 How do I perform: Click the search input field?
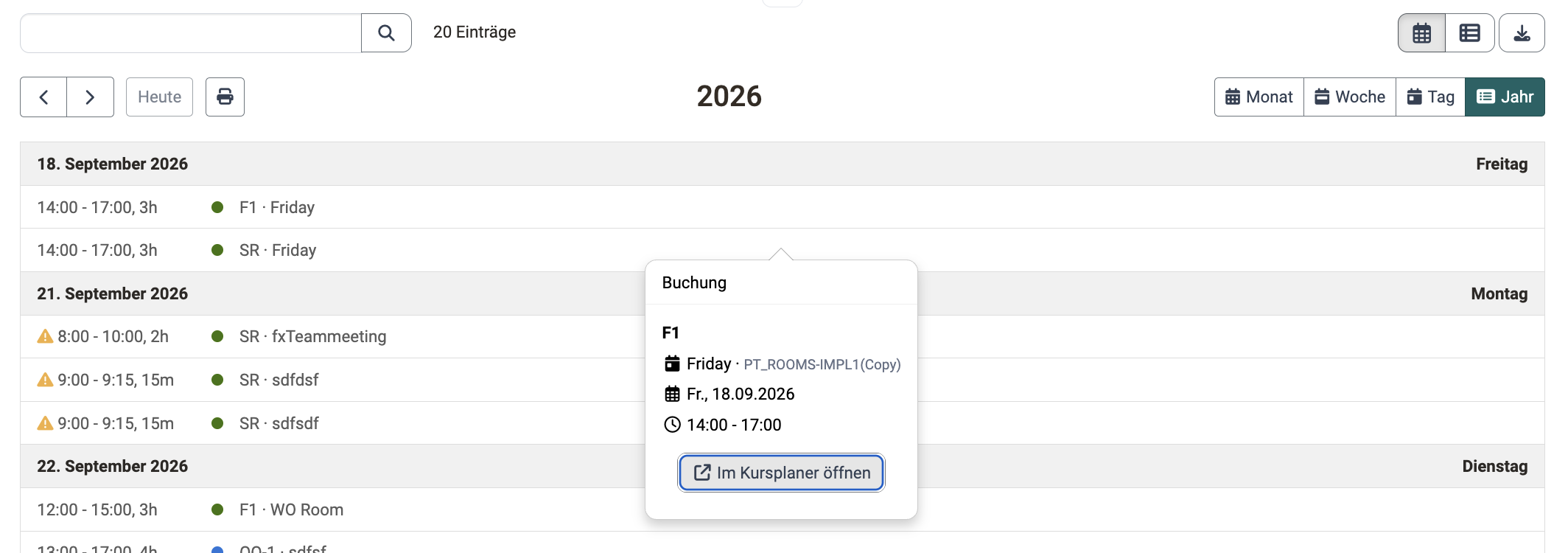[x=191, y=32]
